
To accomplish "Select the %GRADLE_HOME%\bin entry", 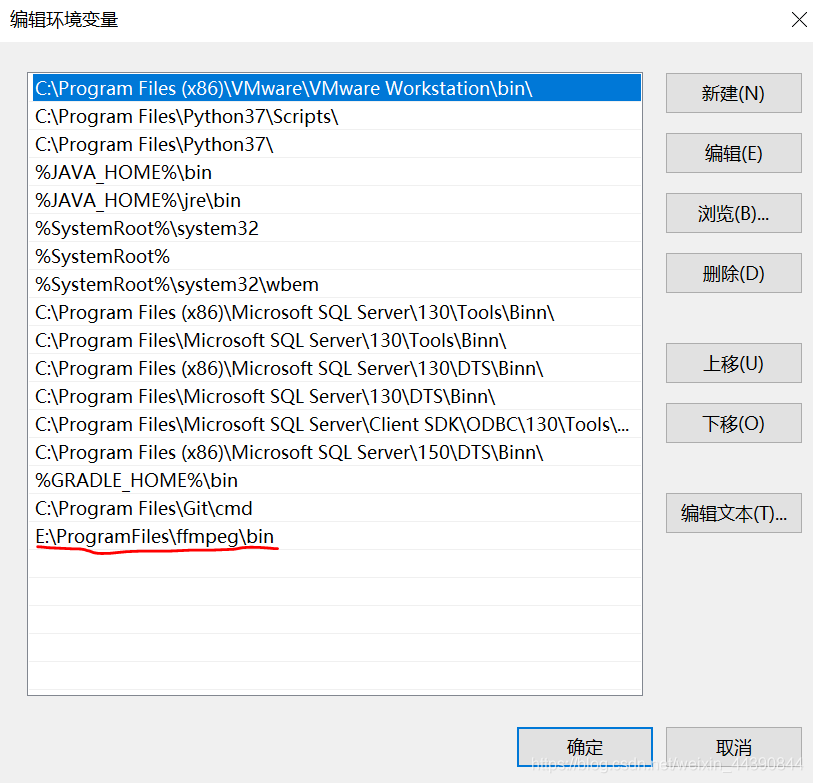I will (x=335, y=480).
